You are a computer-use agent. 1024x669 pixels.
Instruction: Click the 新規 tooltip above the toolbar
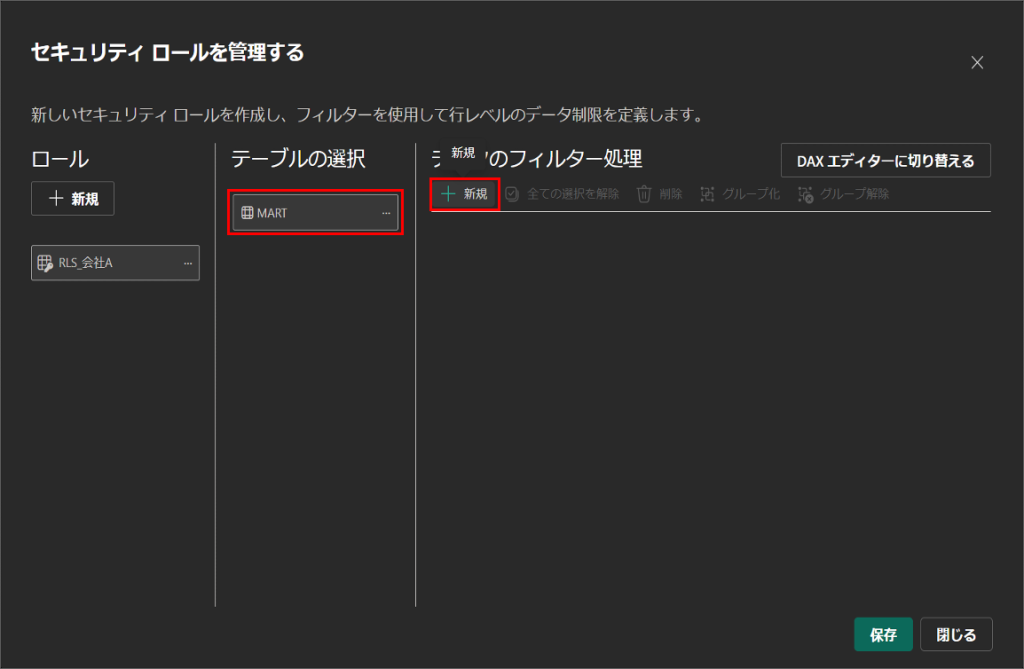463,153
